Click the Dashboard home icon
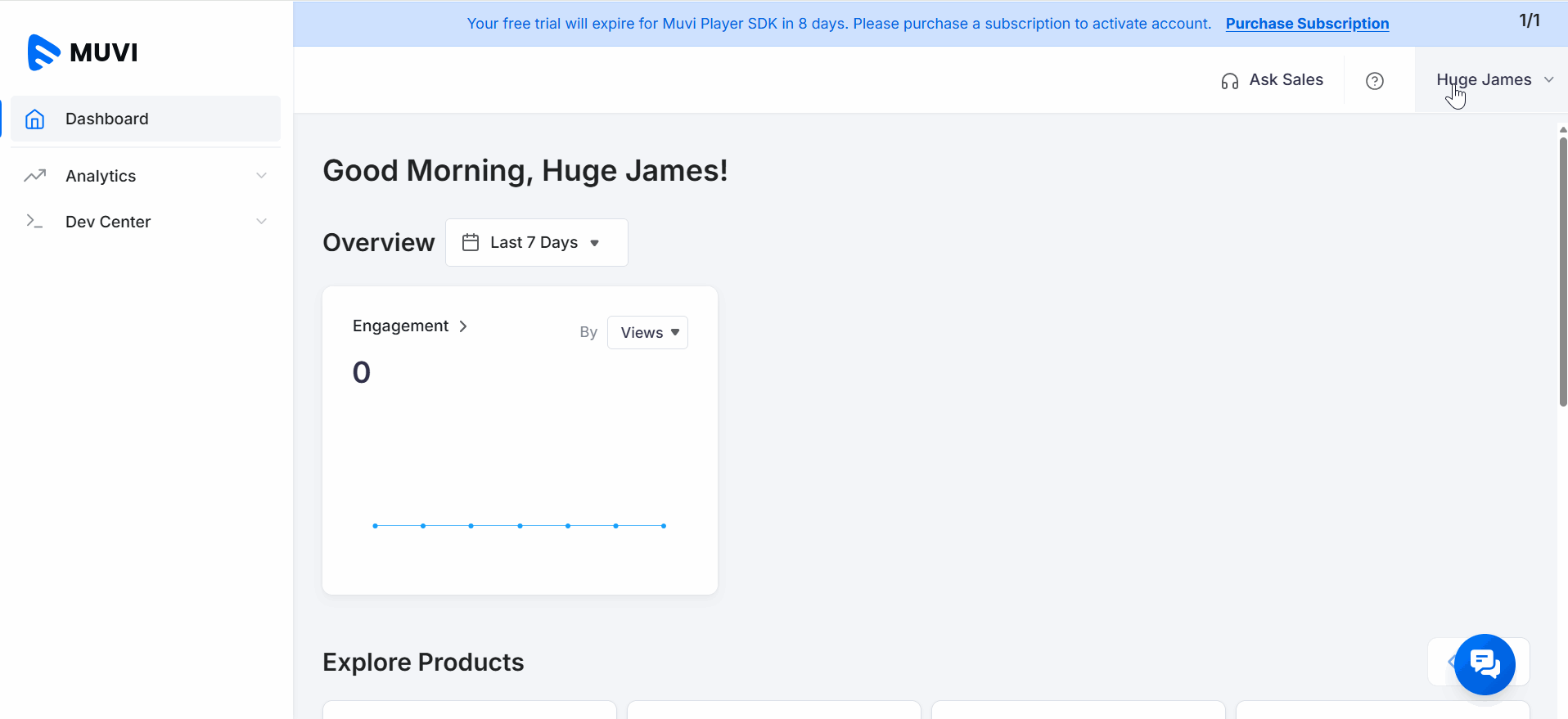The height and width of the screenshot is (719, 1568). [x=34, y=119]
